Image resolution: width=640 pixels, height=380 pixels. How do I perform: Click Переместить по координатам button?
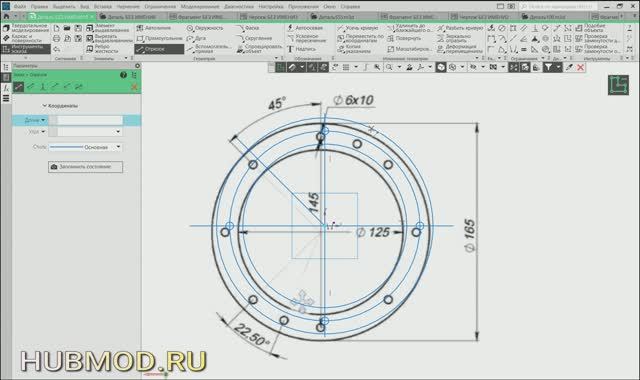pos(361,38)
